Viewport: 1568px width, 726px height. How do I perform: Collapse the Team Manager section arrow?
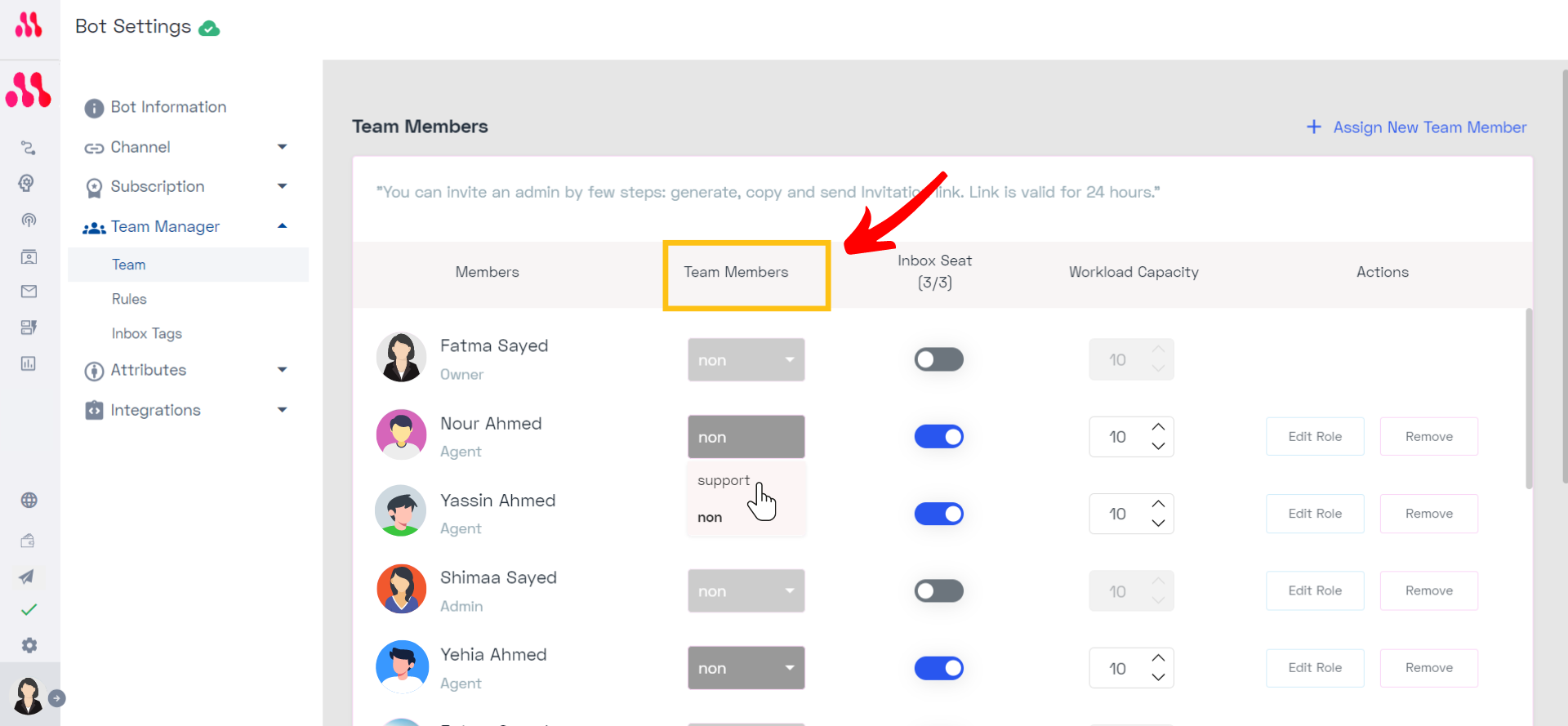283,226
